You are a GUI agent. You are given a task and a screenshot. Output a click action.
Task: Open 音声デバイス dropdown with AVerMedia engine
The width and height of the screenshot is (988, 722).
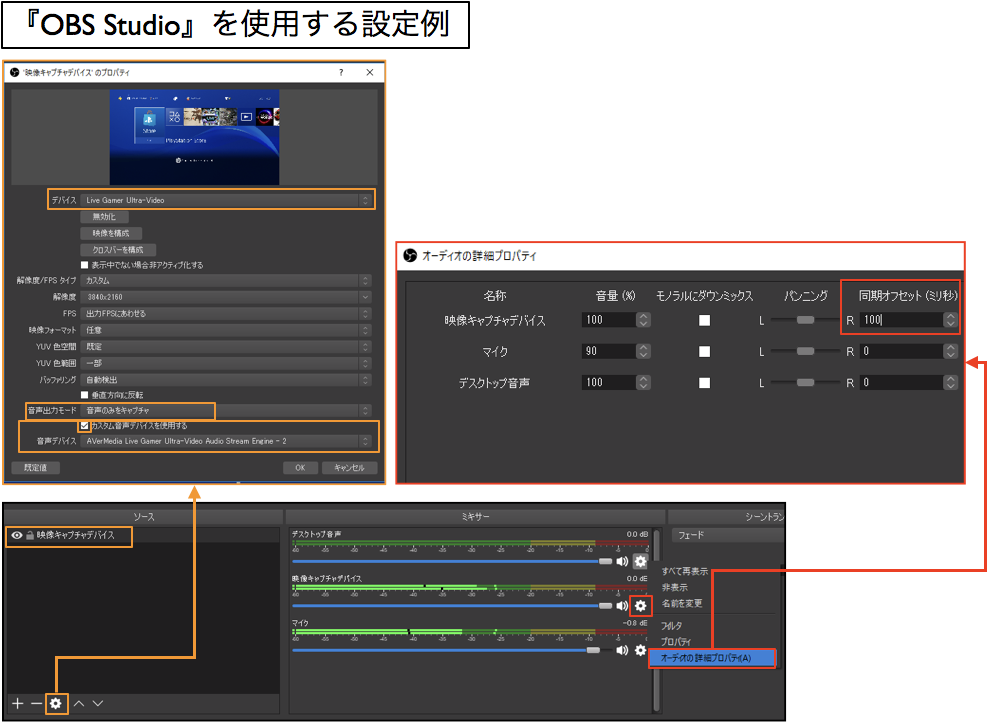pyautogui.click(x=226, y=441)
